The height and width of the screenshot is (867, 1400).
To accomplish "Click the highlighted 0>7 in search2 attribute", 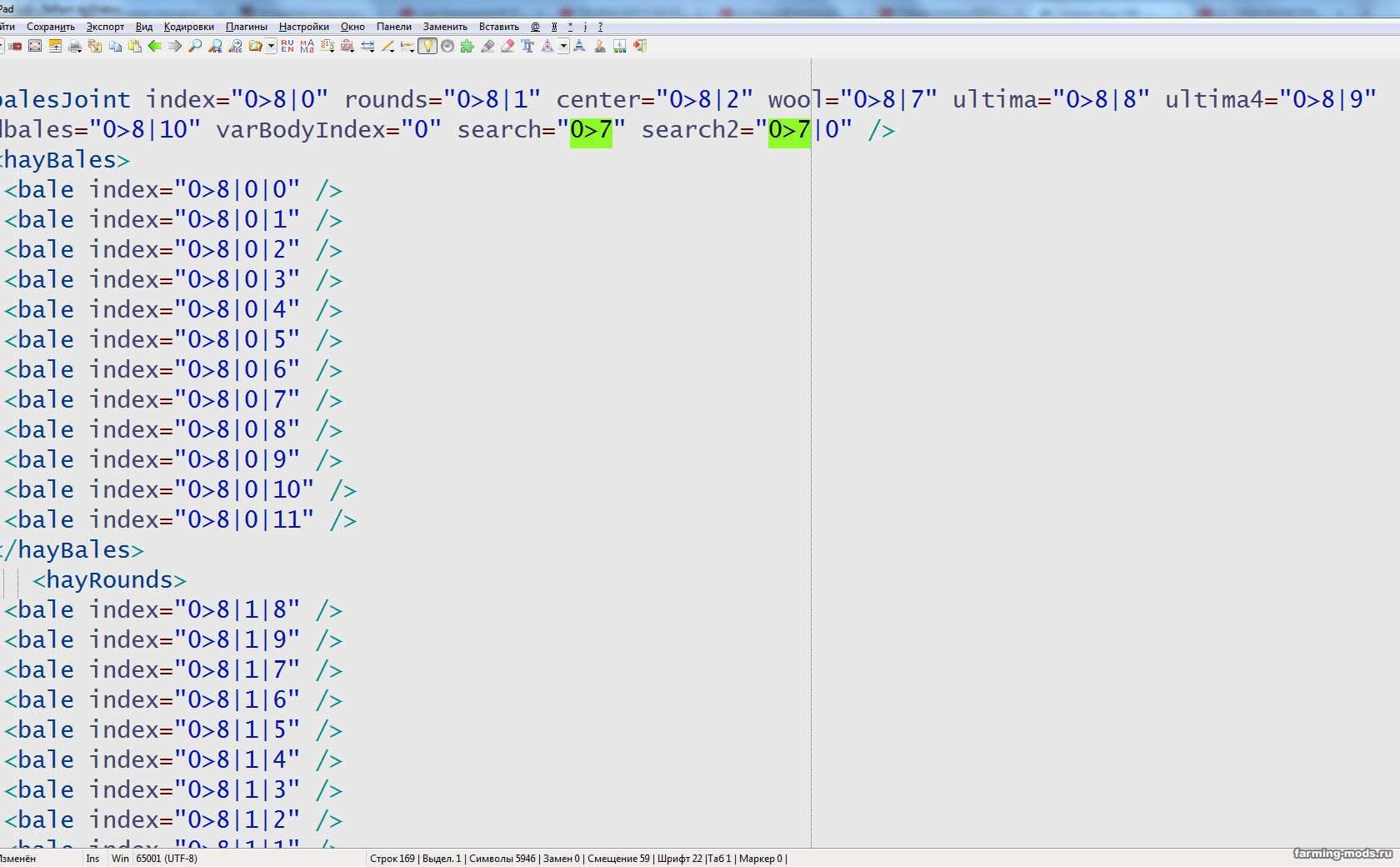I will [x=788, y=130].
